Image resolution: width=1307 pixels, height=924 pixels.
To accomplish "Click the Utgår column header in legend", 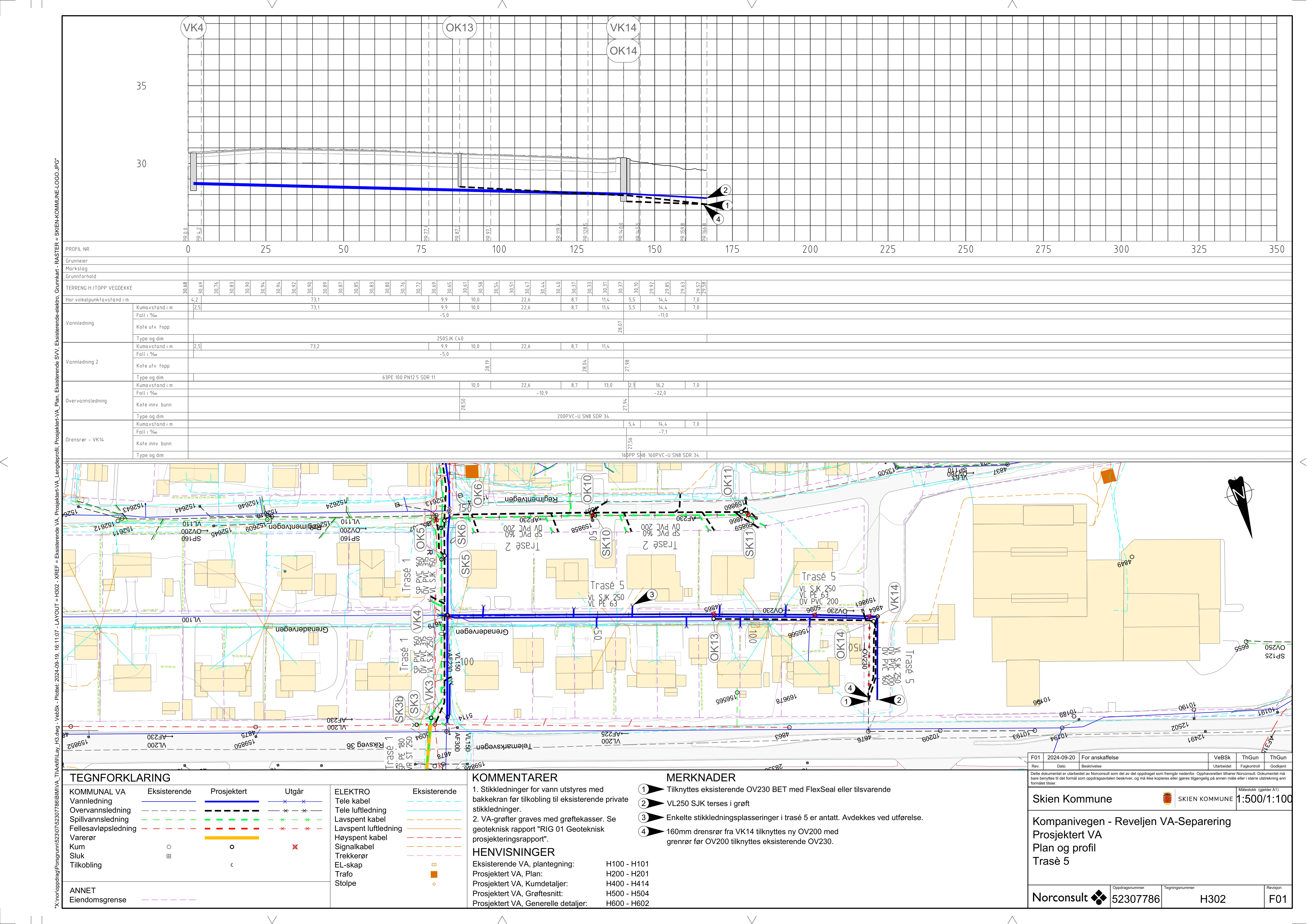I will click(294, 791).
